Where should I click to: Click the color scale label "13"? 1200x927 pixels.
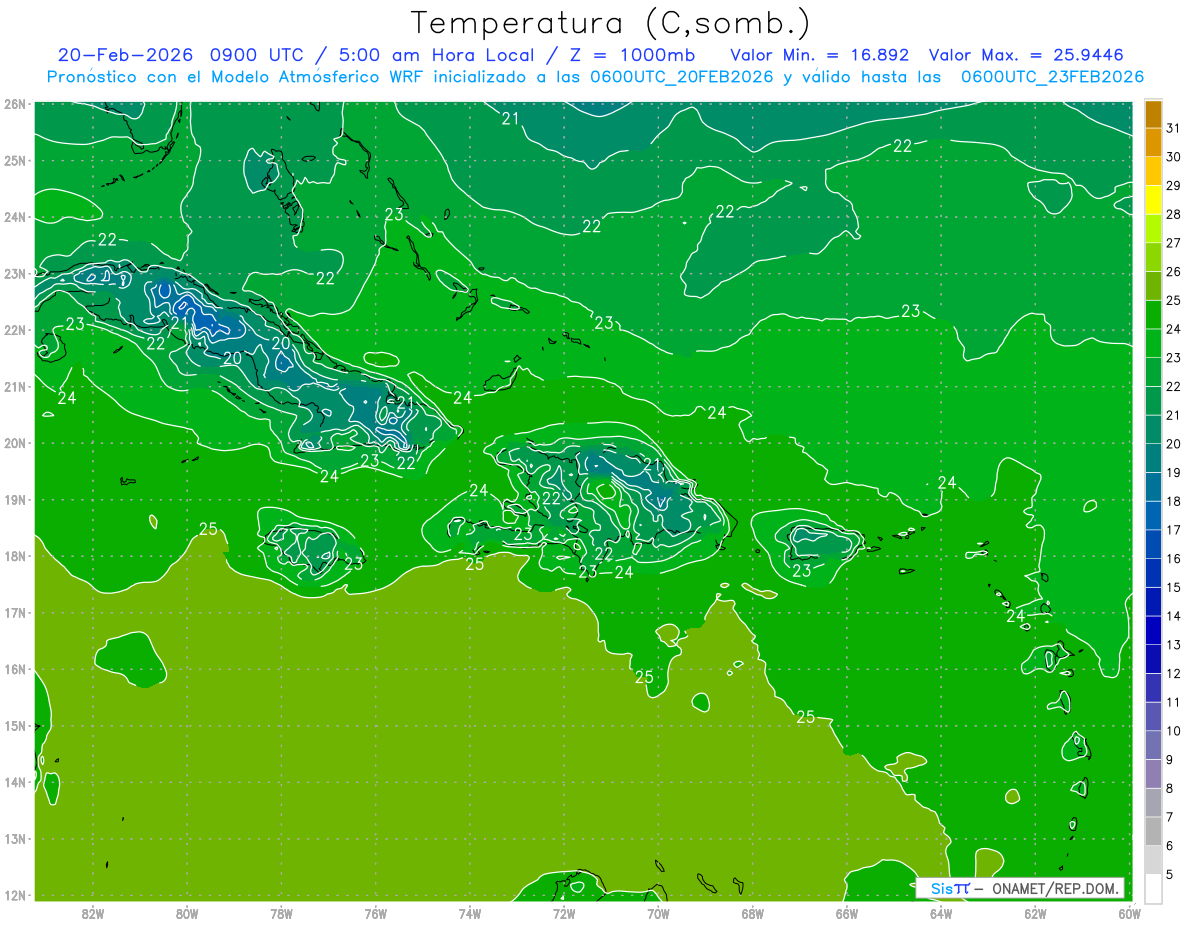[1173, 645]
